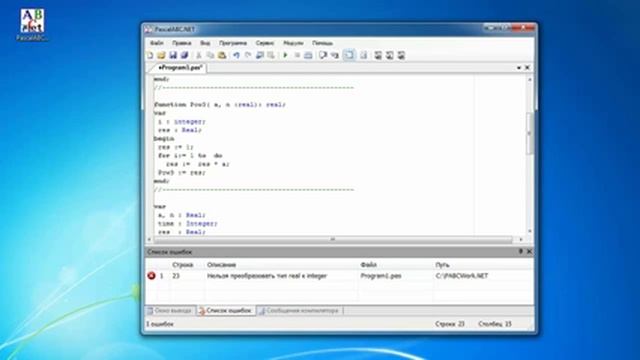Save all files using the toolbar

184,55
